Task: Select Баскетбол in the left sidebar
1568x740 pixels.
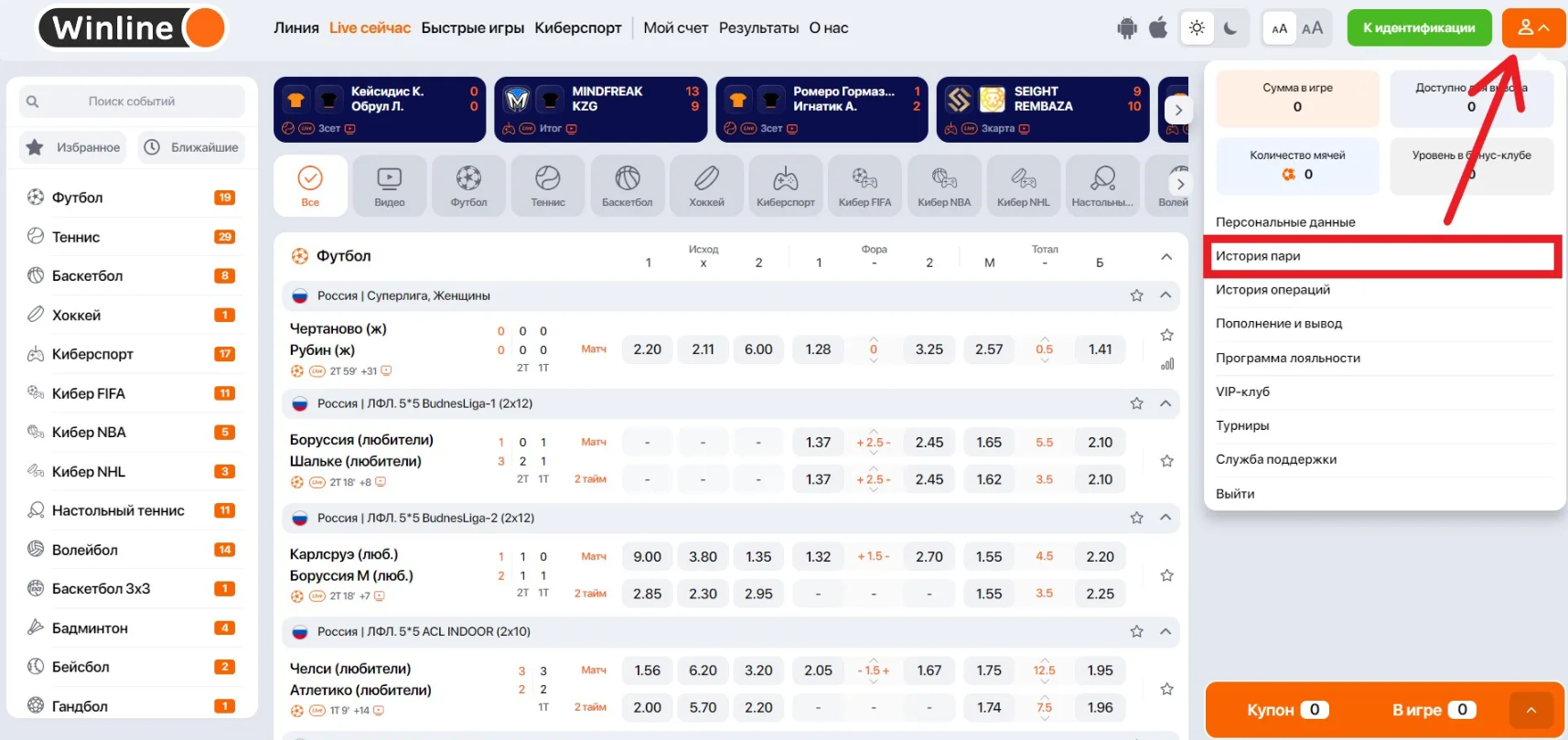Action: click(x=132, y=275)
